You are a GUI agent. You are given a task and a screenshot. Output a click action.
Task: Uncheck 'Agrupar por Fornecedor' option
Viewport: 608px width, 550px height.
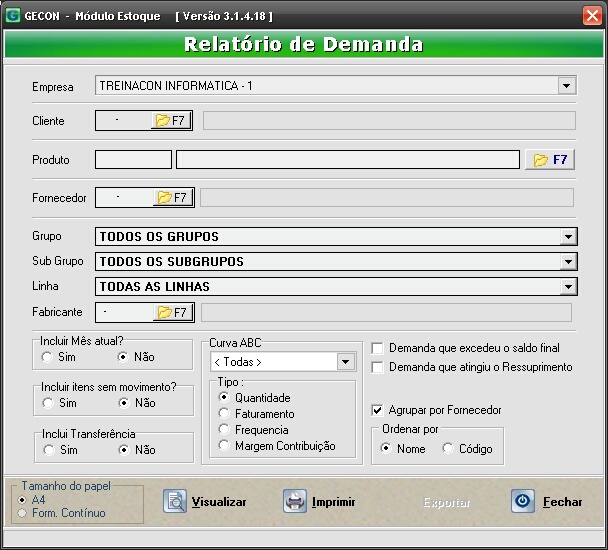[377, 410]
